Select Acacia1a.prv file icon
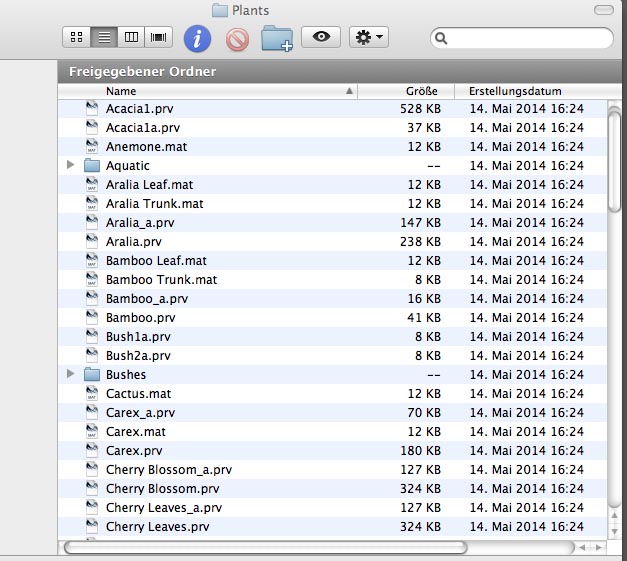Viewport: 627px width, 561px height. [x=92, y=127]
